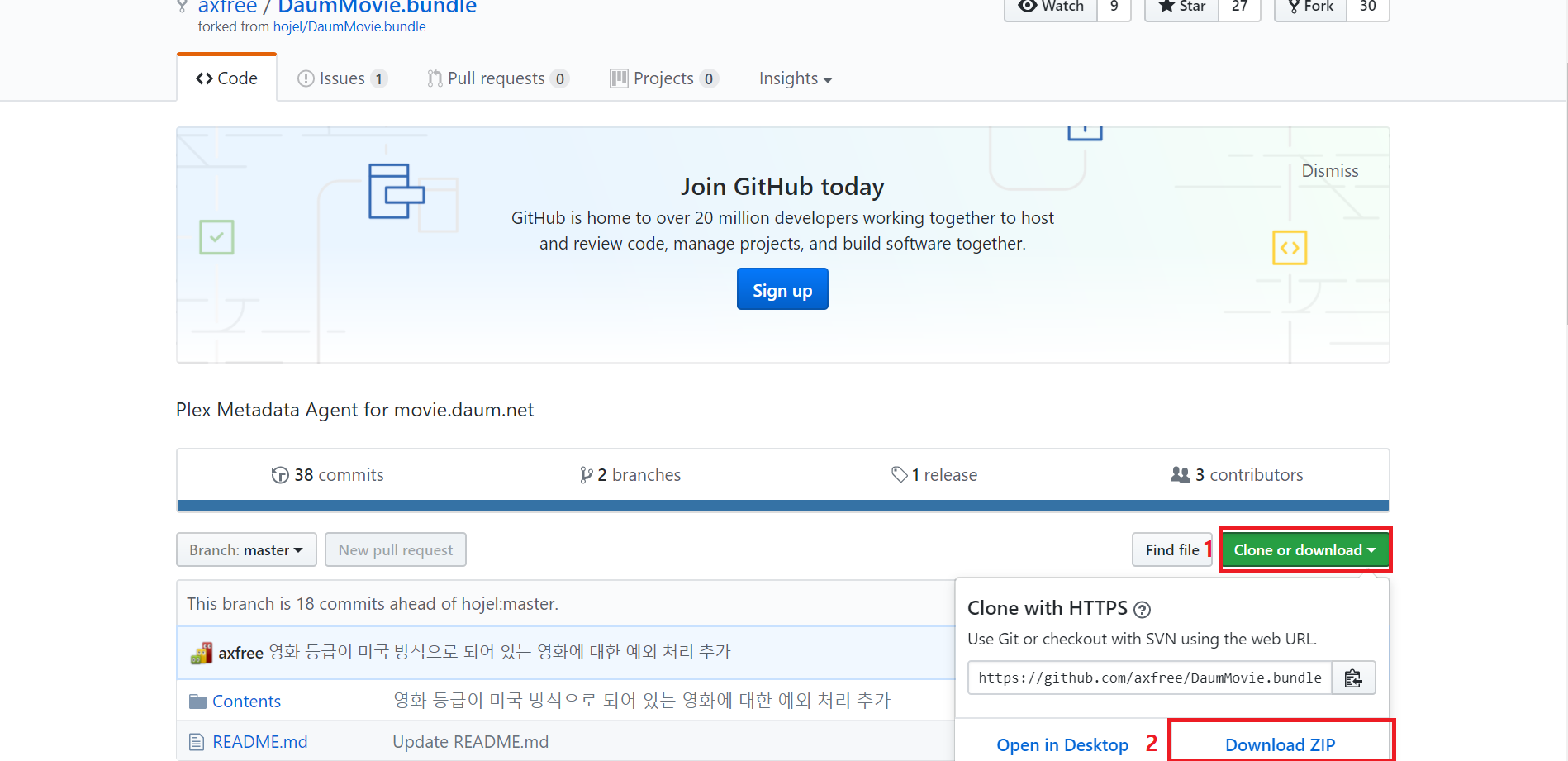
Task: View the 3 contributors
Action: pyautogui.click(x=1237, y=475)
